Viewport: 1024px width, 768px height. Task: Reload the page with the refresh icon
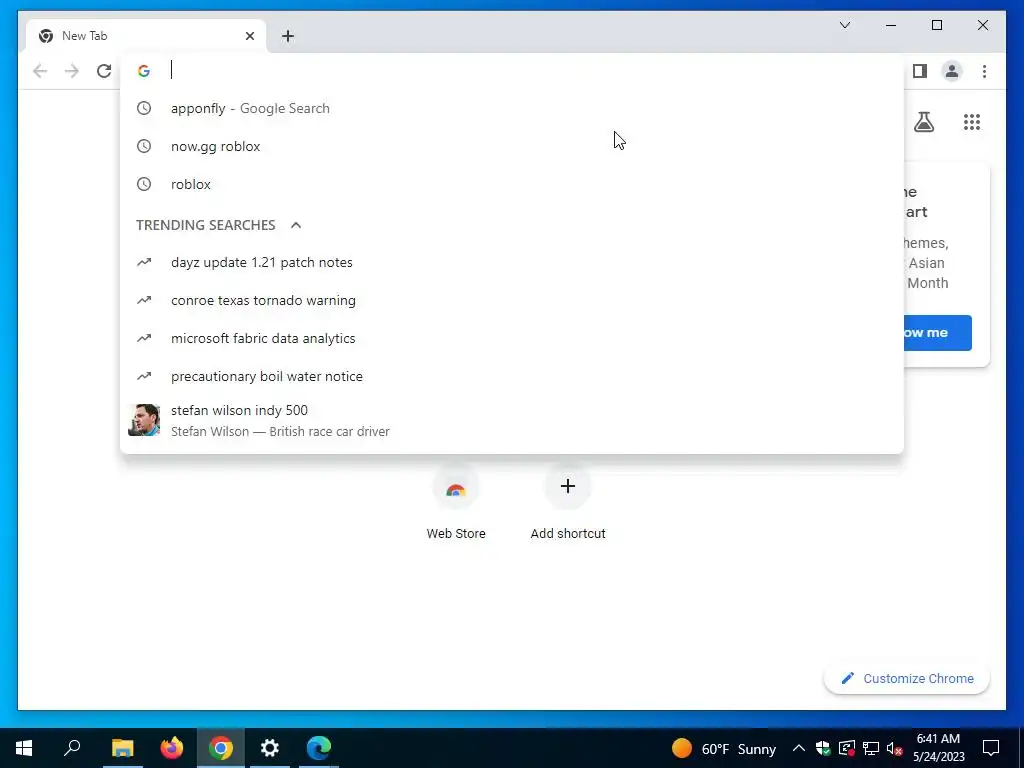coord(104,71)
